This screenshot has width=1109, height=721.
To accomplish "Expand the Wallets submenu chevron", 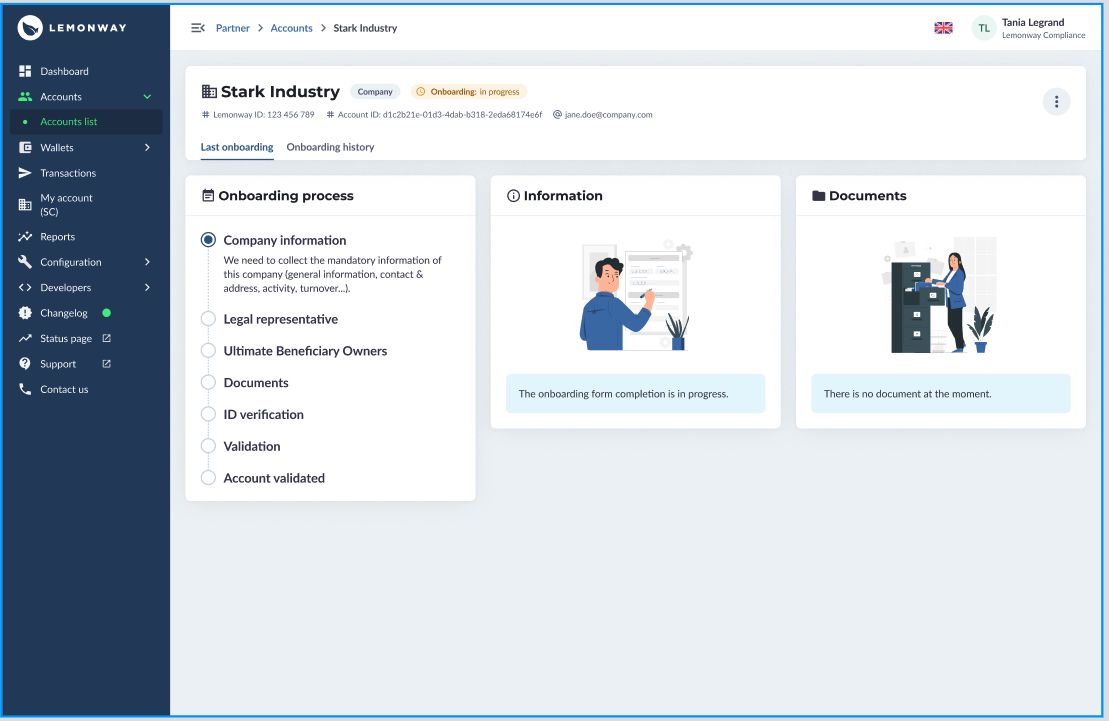I will (147, 147).
